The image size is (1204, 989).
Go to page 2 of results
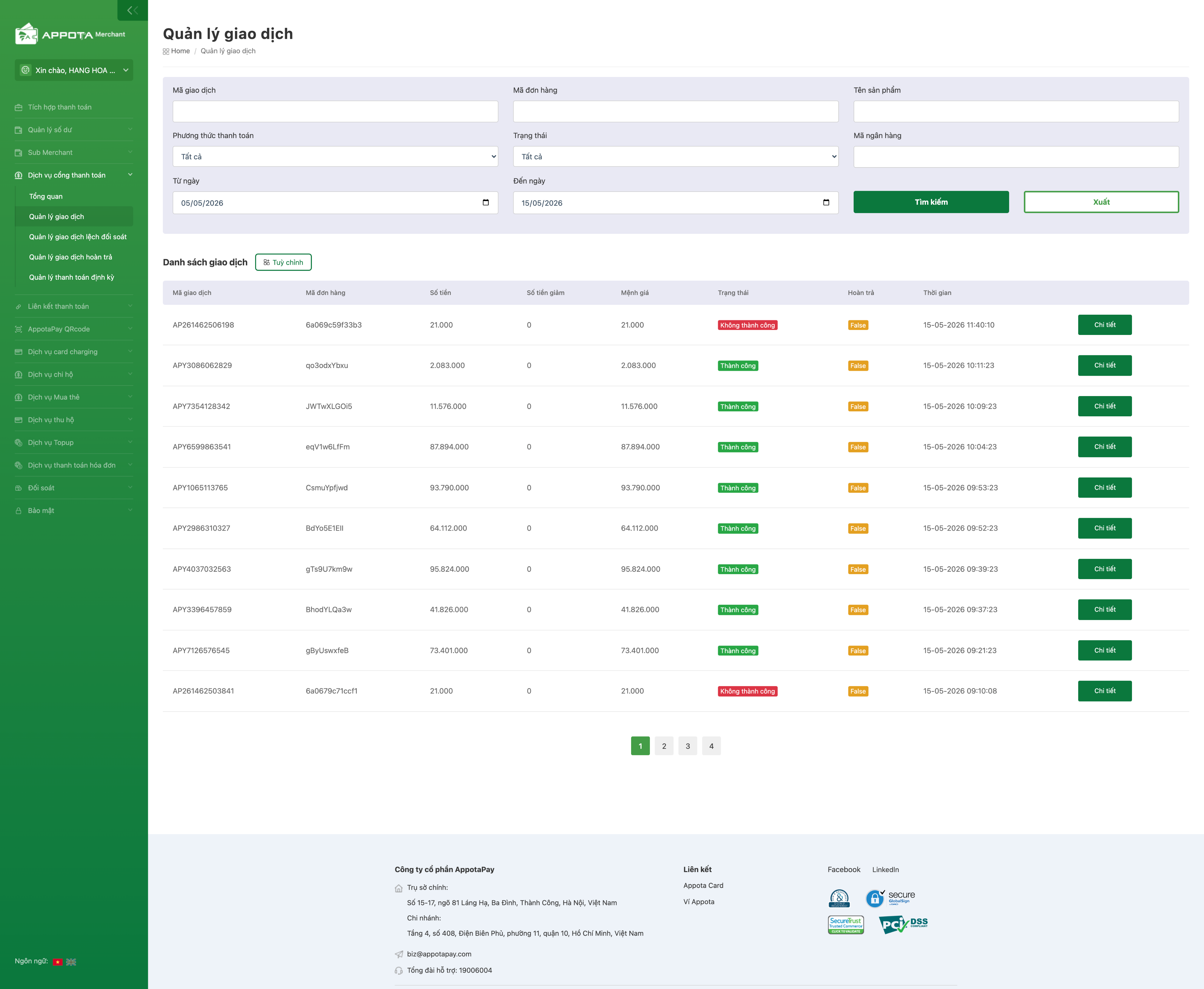coord(664,746)
